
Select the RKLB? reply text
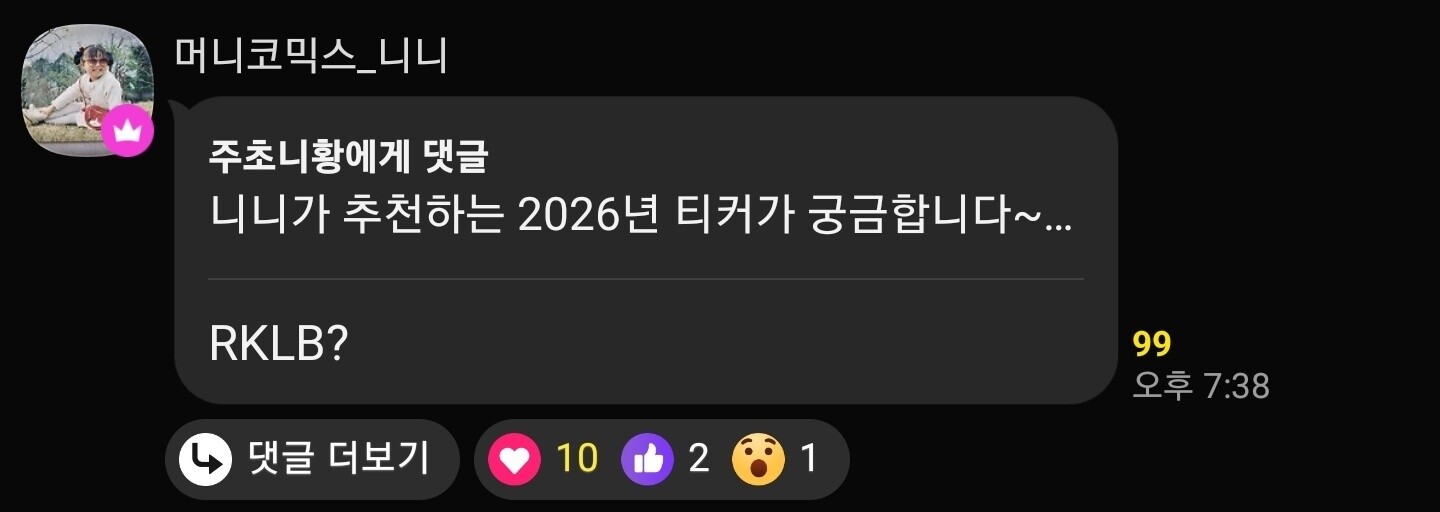click(x=278, y=345)
